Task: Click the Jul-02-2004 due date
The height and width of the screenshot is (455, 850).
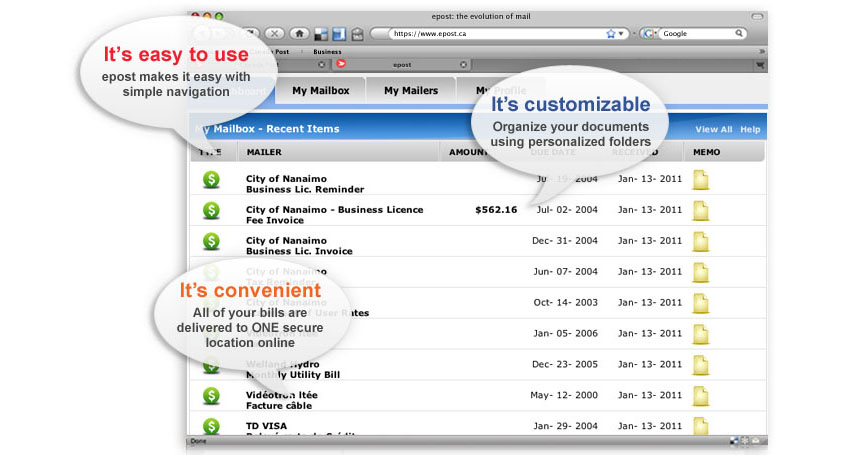Action: pos(567,210)
